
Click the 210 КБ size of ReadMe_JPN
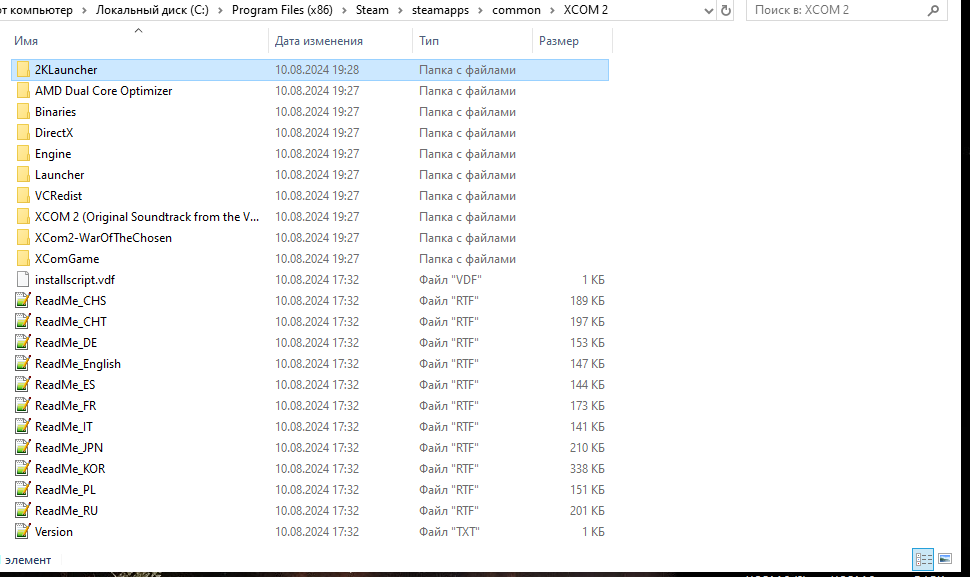(x=587, y=448)
